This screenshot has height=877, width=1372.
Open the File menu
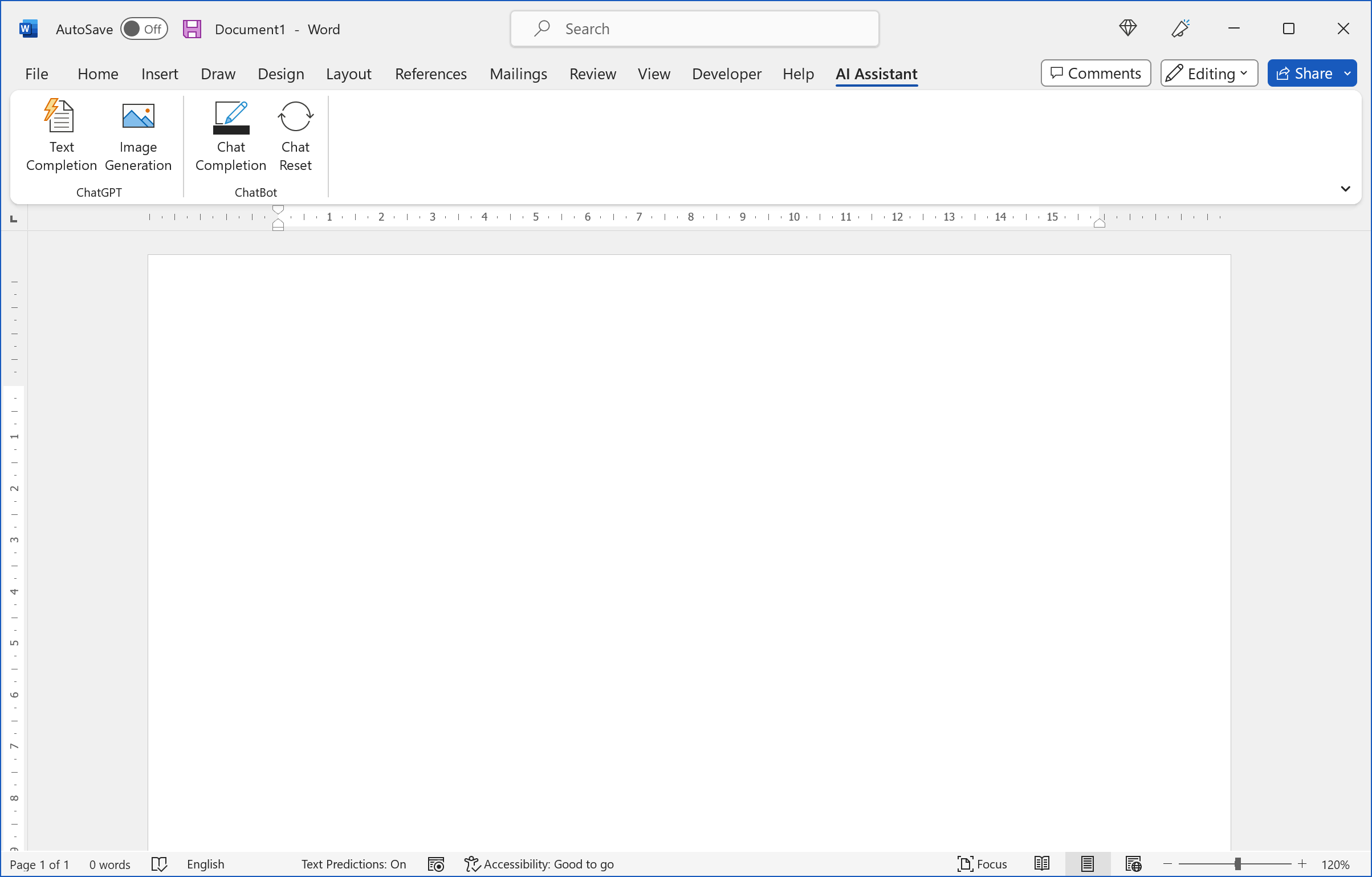36,74
